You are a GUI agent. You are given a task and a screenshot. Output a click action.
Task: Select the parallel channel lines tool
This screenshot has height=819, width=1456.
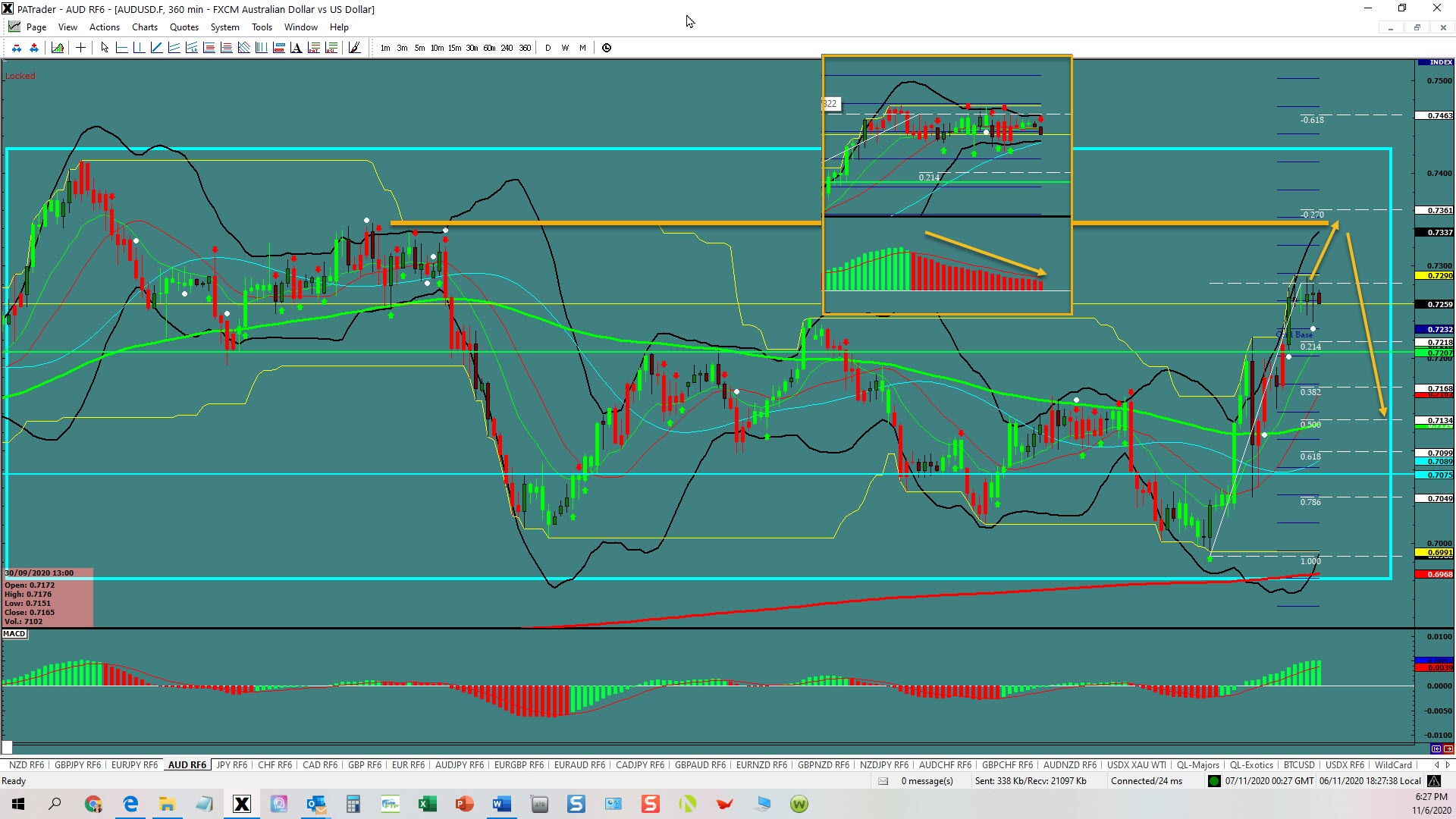point(174,48)
